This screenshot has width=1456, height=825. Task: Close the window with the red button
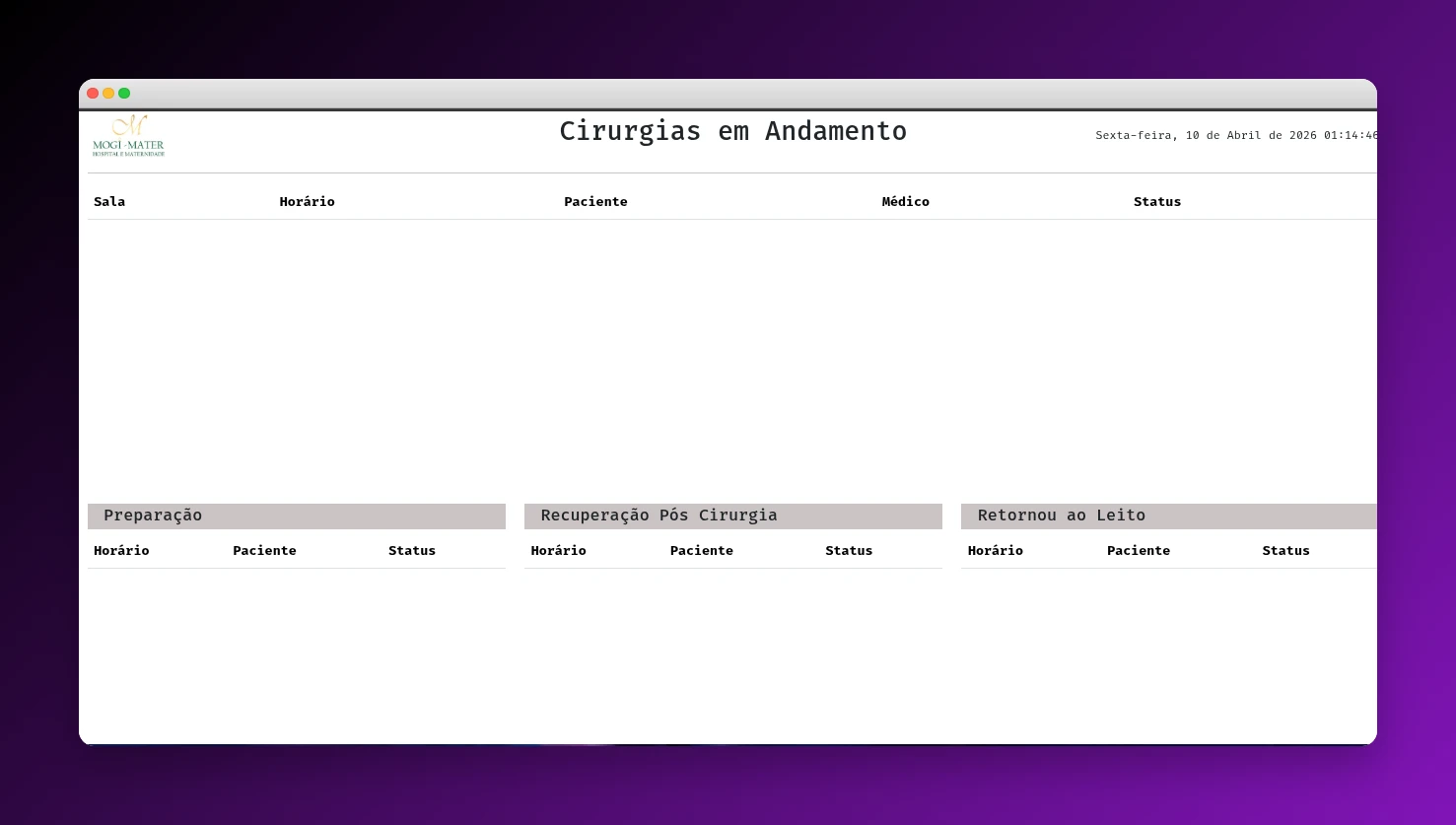coord(93,94)
